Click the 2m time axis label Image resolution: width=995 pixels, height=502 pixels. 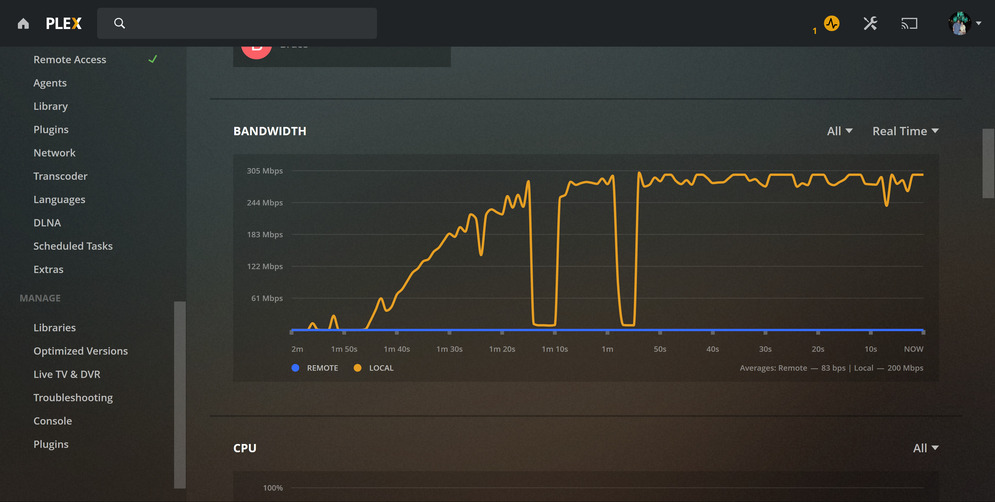coord(297,349)
